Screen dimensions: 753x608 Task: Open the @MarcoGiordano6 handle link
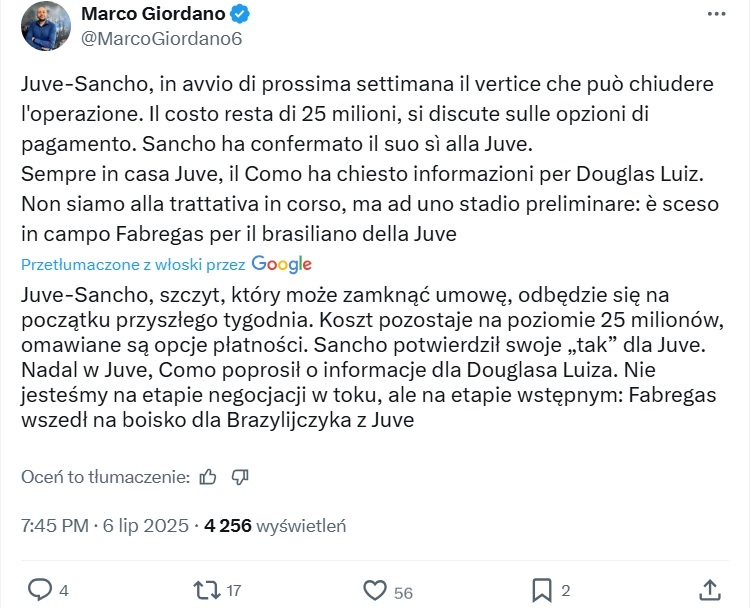161,39
